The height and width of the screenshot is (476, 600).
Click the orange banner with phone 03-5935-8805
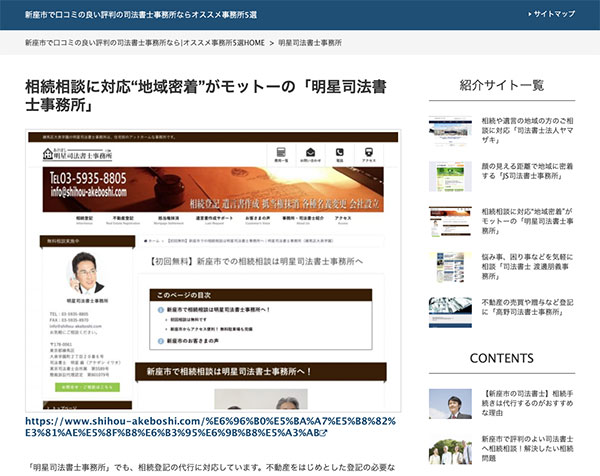click(213, 189)
